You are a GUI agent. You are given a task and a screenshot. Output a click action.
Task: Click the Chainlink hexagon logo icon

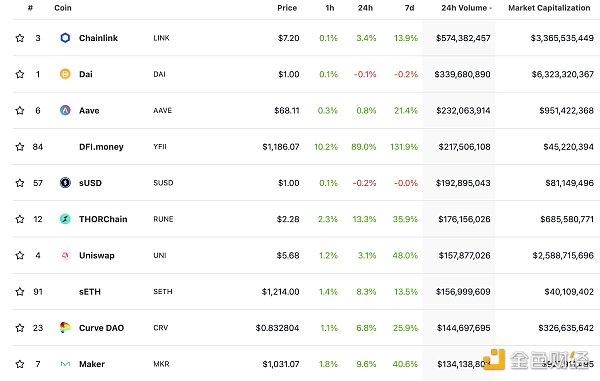coord(65,38)
